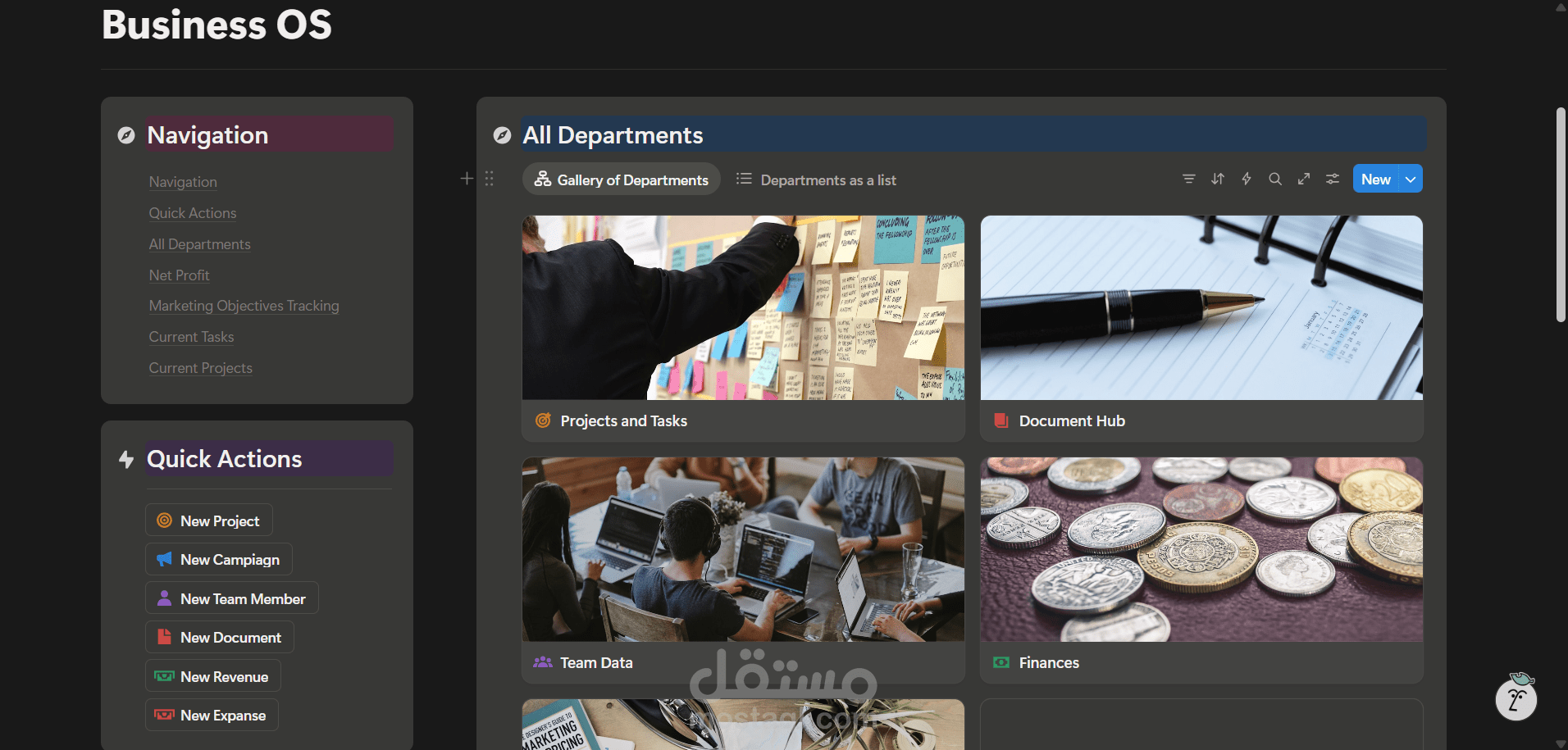Open the Team Data card title

[x=597, y=662]
